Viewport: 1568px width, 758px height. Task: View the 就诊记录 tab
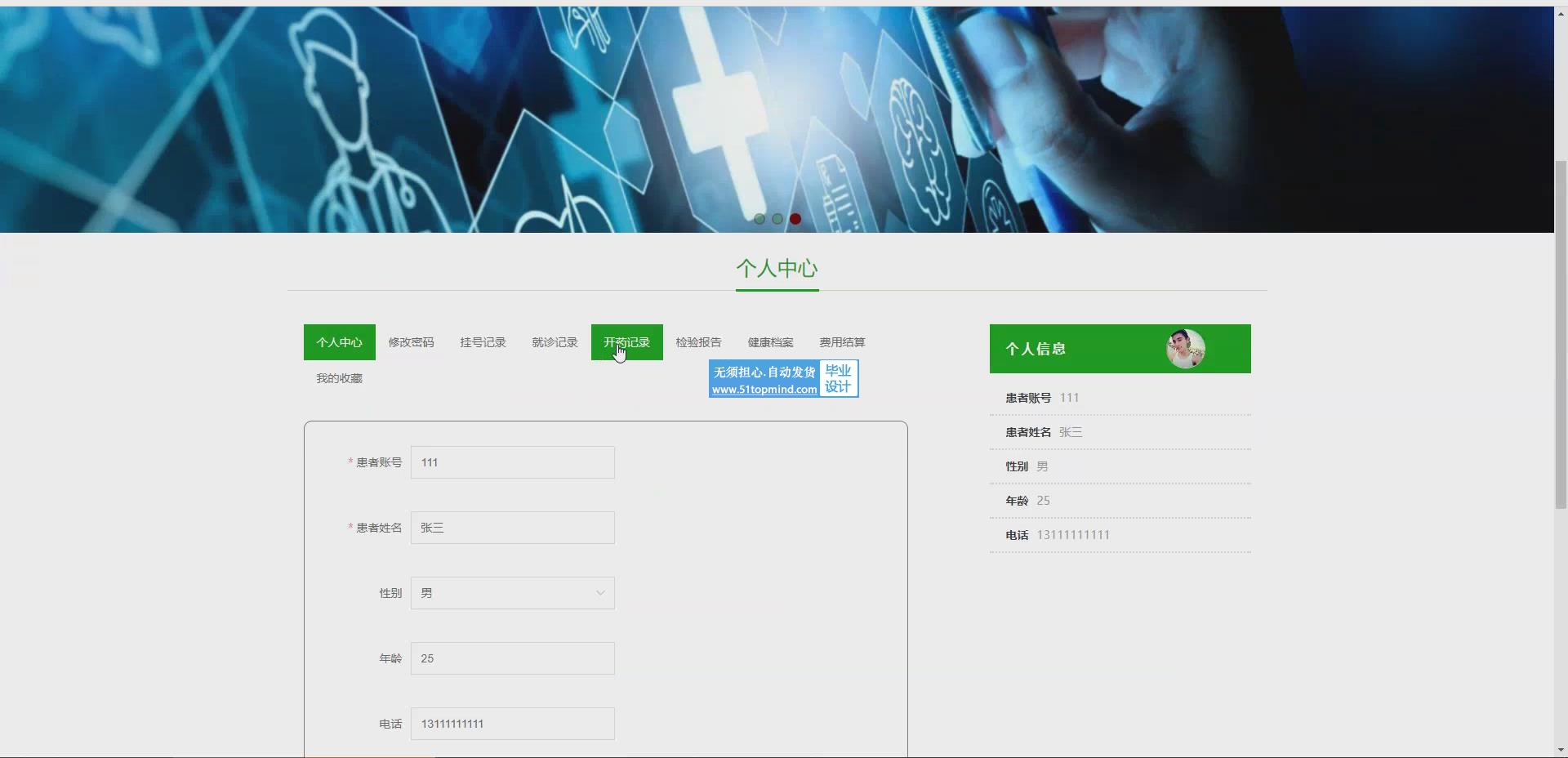[x=555, y=342]
